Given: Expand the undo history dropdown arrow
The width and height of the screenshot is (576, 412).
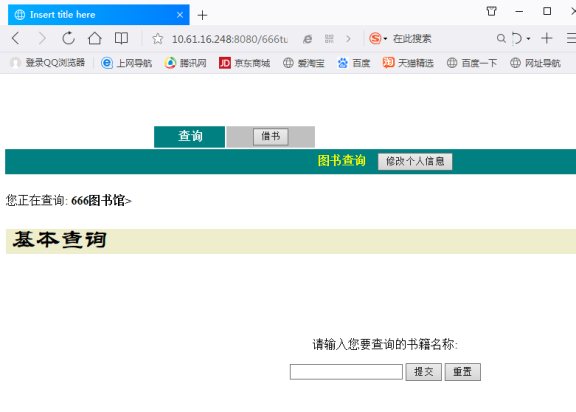Looking at the screenshot, I should pyautogui.click(x=528, y=39).
